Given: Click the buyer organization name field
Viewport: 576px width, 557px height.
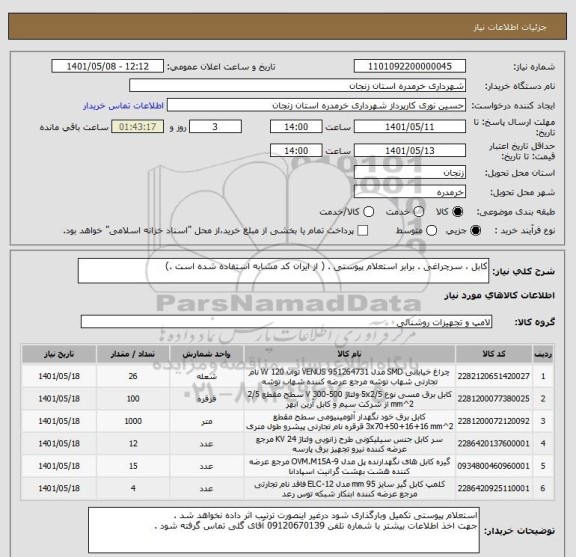Looking at the screenshot, I should (x=298, y=86).
